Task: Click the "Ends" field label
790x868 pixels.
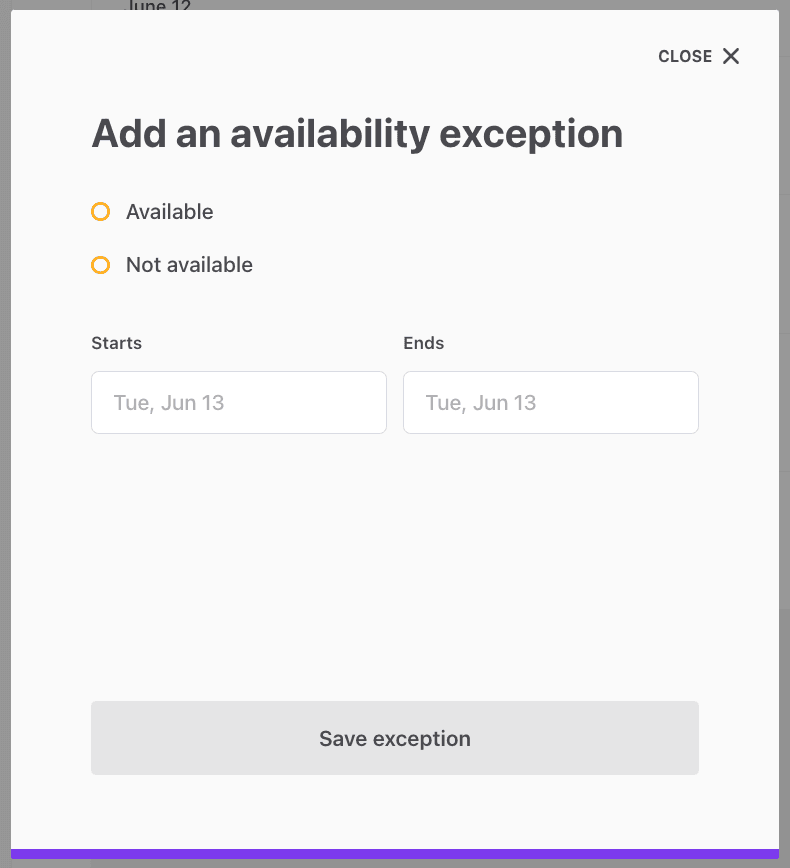Action: click(423, 343)
